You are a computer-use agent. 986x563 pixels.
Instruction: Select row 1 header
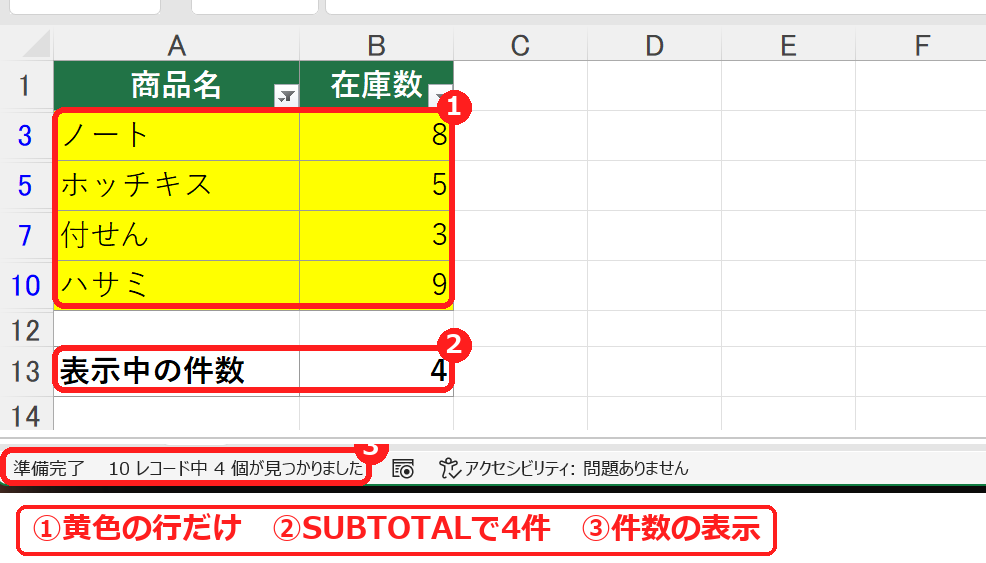click(x=25, y=86)
